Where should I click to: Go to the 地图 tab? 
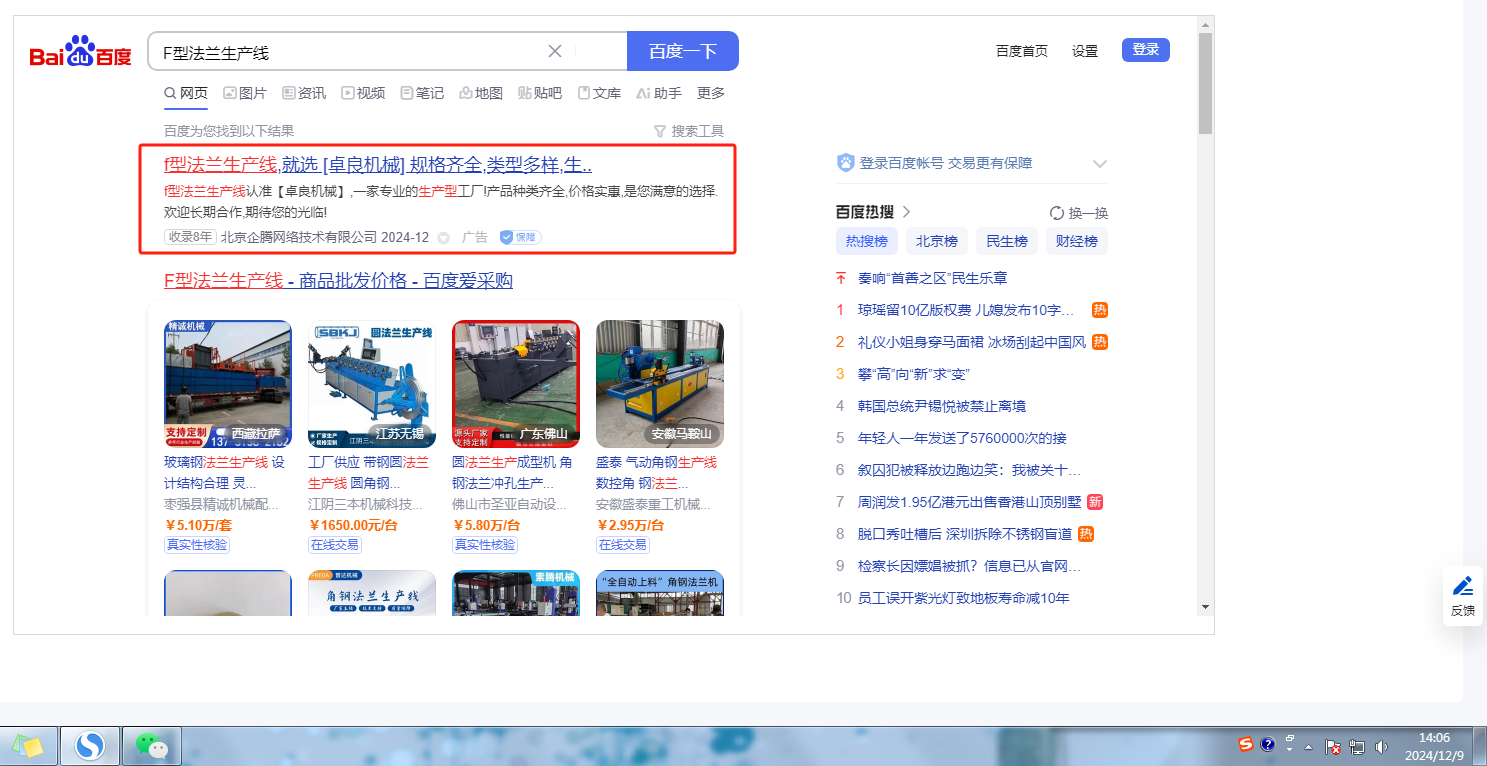coord(481,93)
